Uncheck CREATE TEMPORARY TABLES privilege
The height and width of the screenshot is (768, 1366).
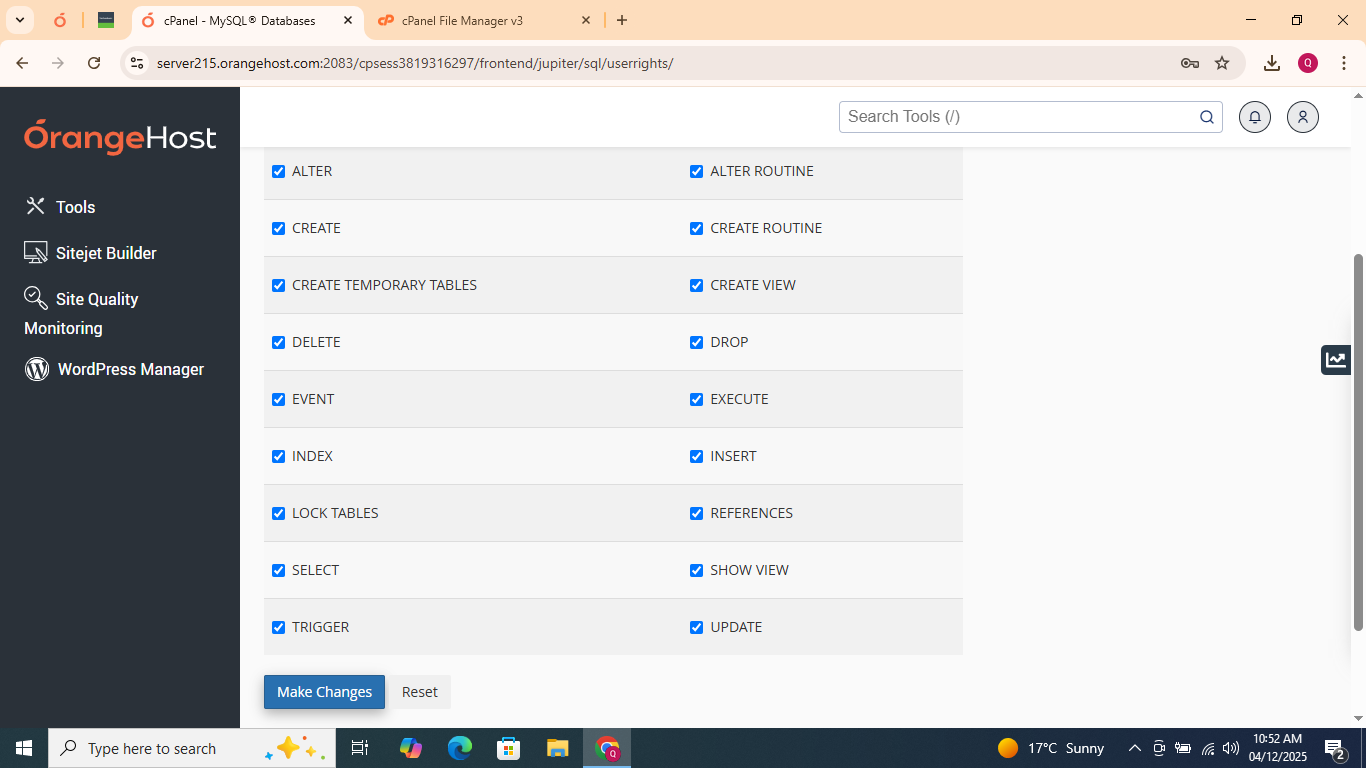(x=278, y=285)
